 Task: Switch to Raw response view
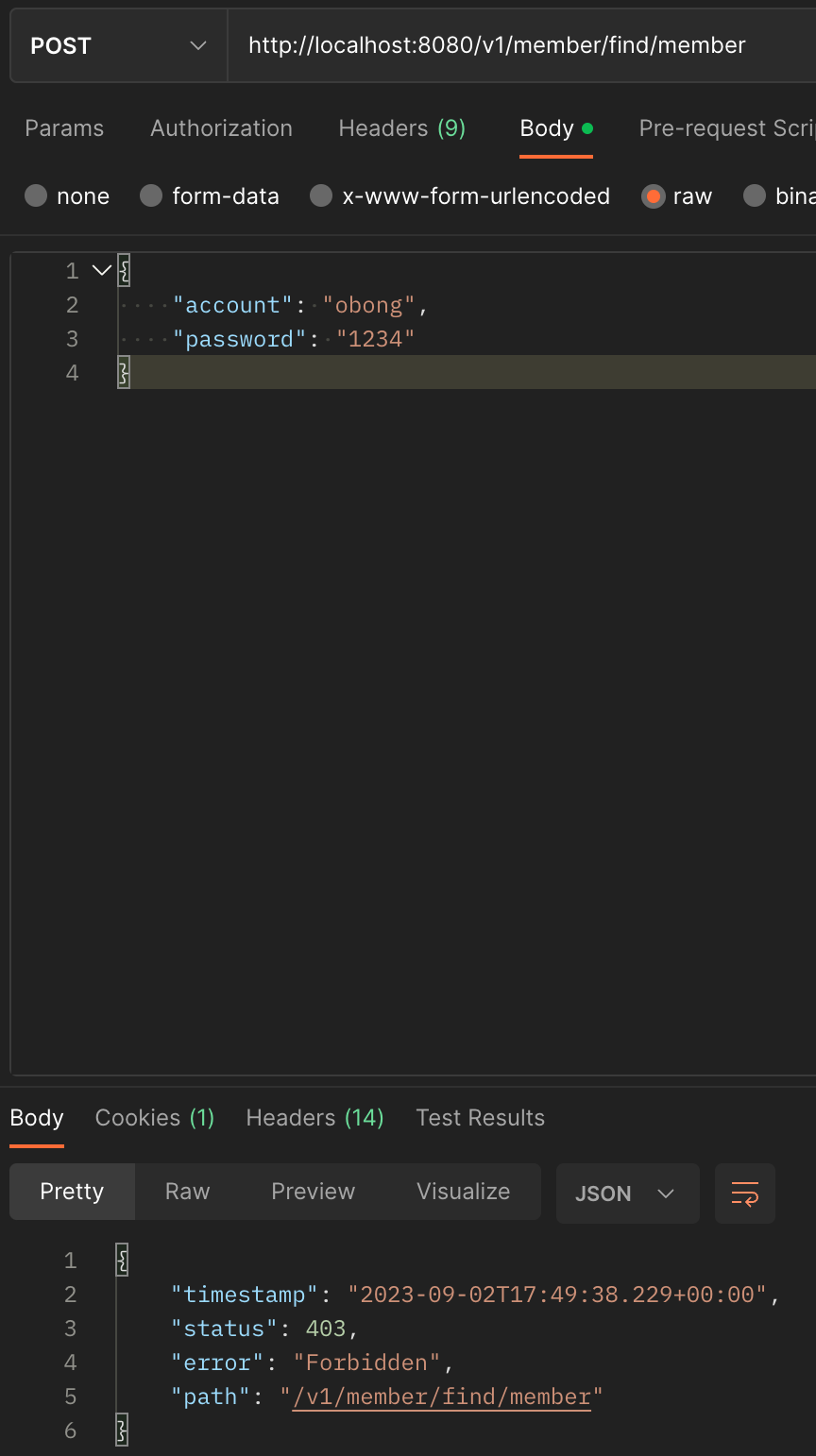click(187, 1192)
